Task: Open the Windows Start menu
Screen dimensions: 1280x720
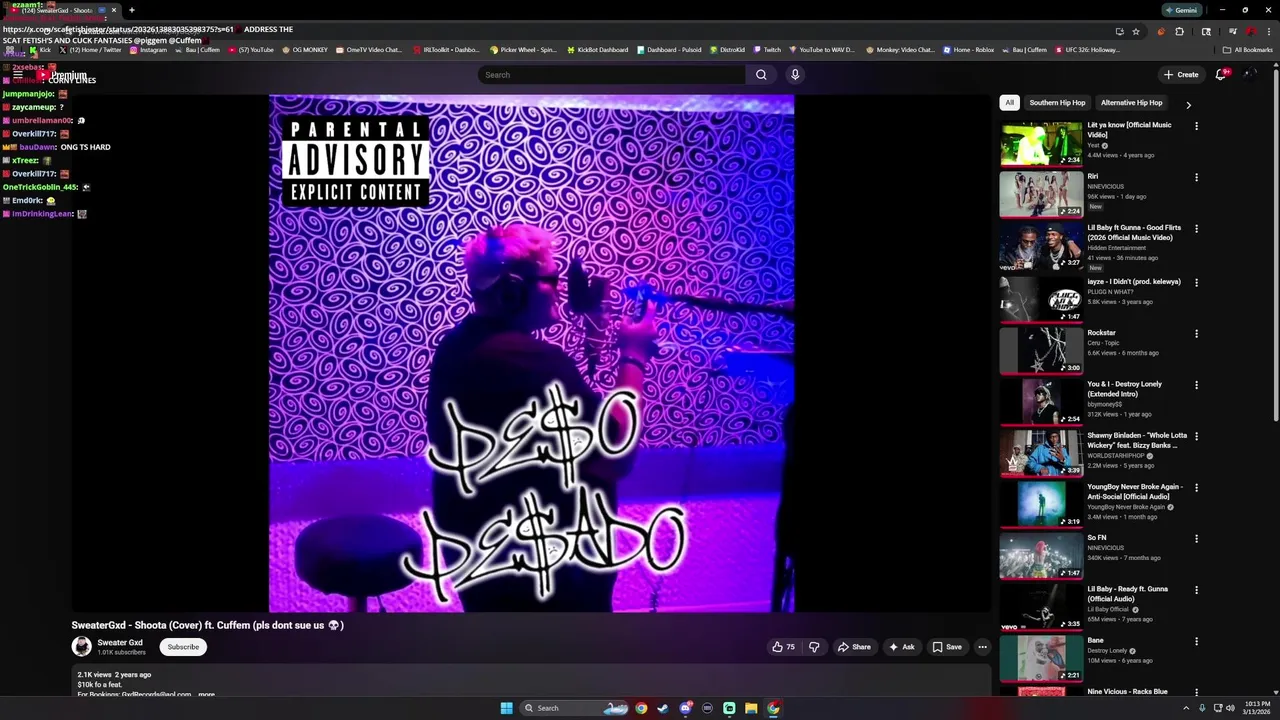Action: point(506,708)
